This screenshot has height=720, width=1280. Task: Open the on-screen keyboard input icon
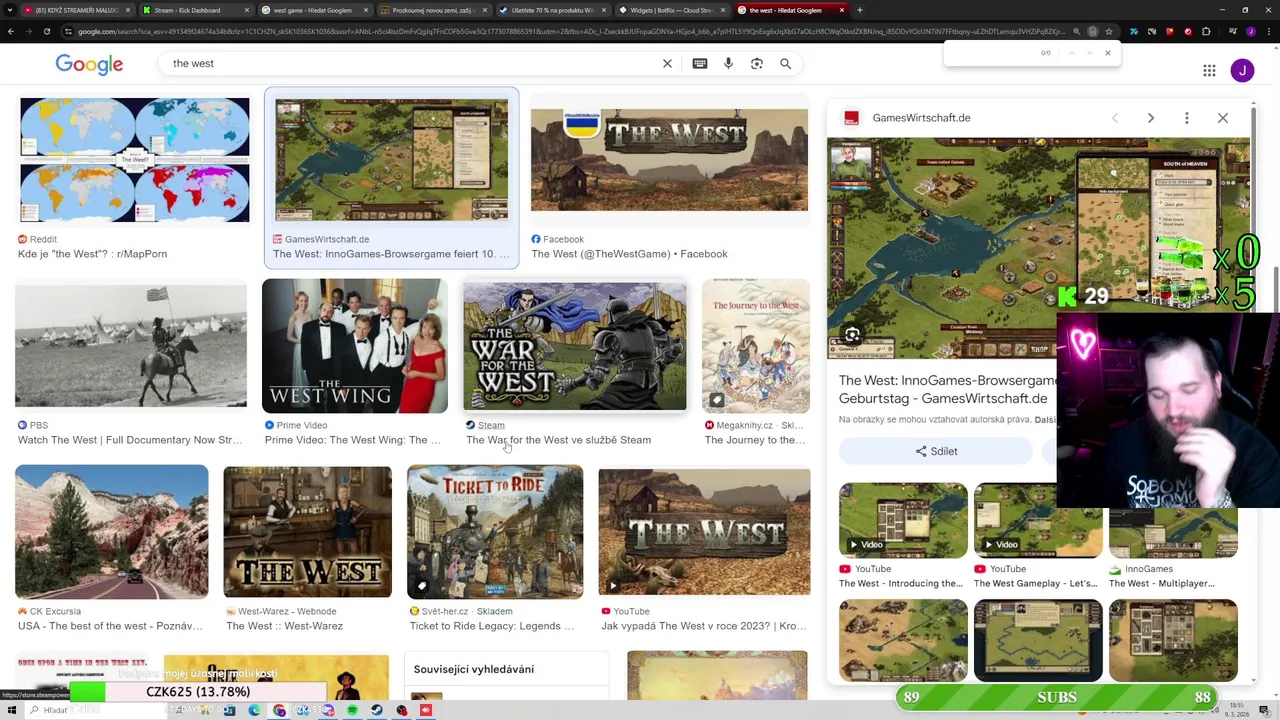point(700,63)
